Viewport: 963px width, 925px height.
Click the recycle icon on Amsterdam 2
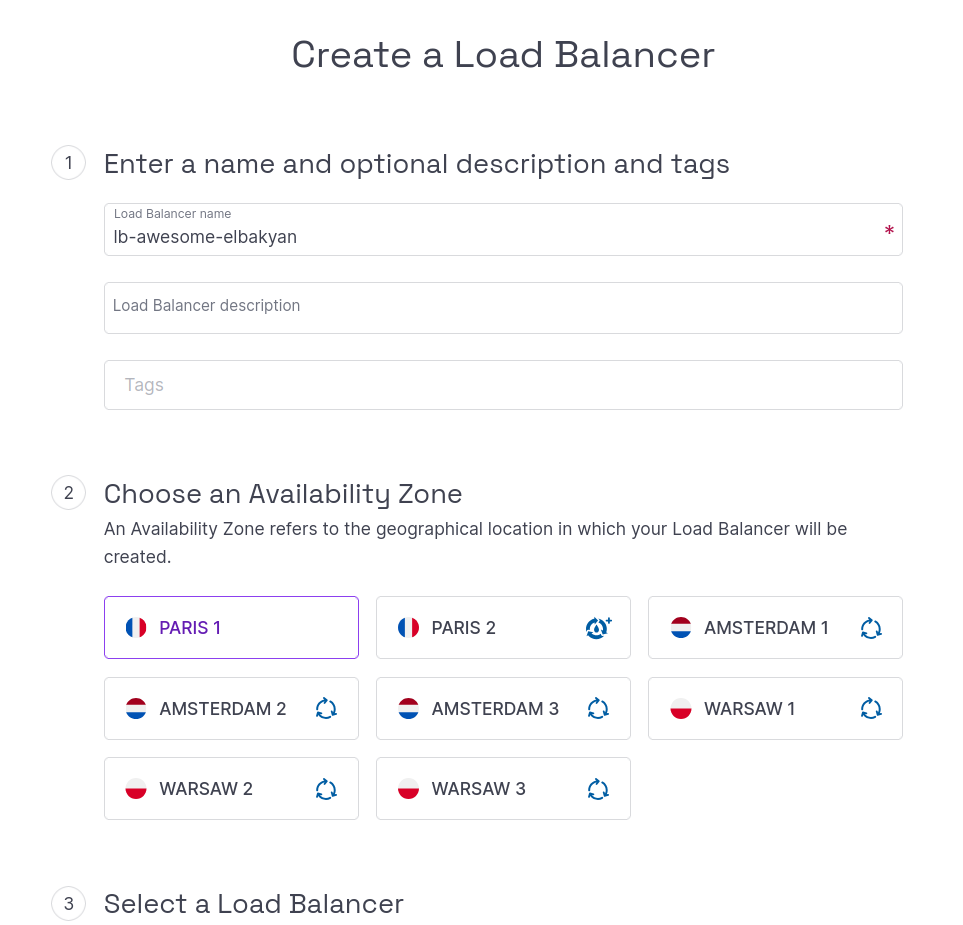coord(326,709)
